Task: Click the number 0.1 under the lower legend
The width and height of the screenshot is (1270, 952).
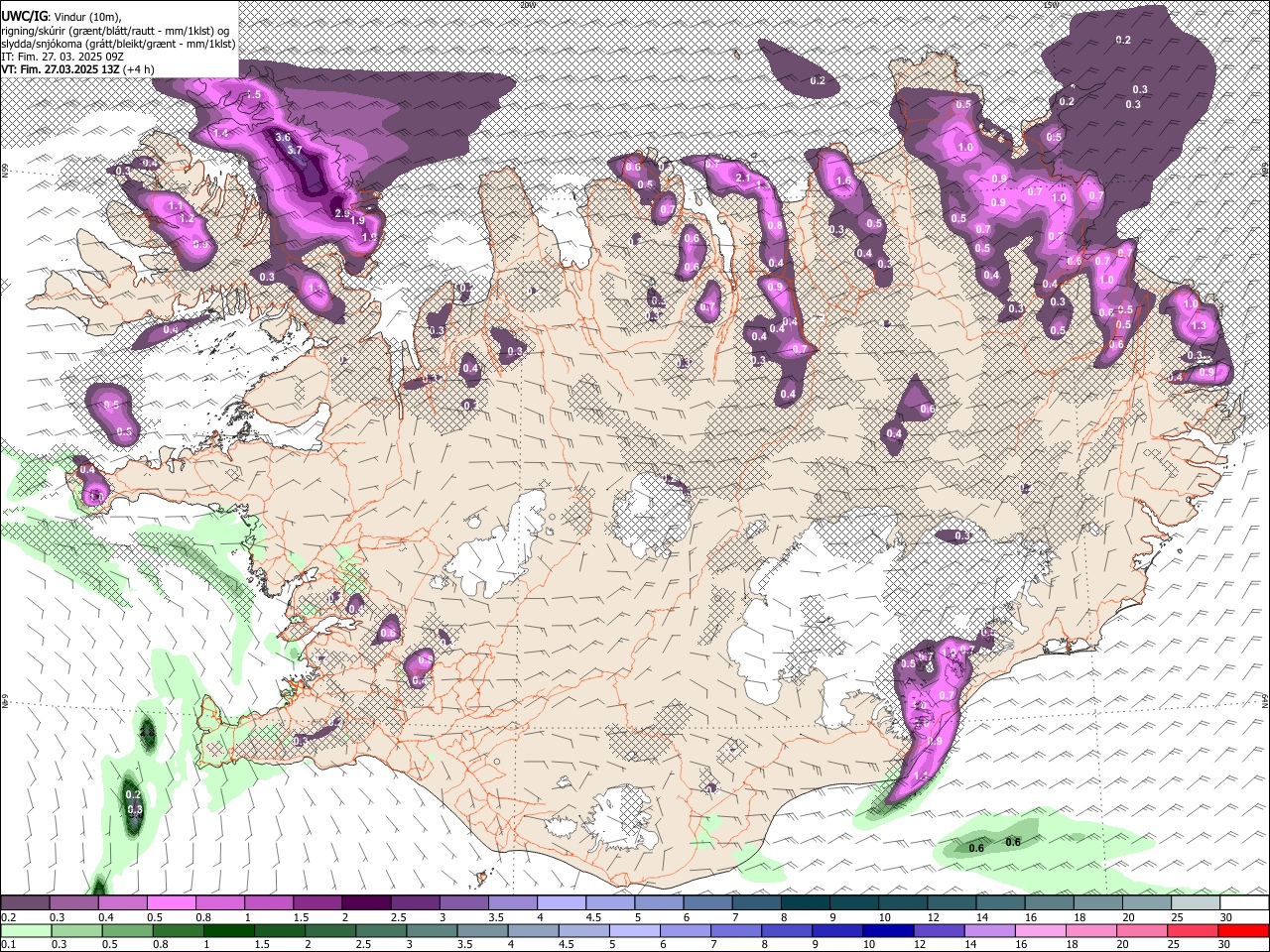Action: (8, 944)
